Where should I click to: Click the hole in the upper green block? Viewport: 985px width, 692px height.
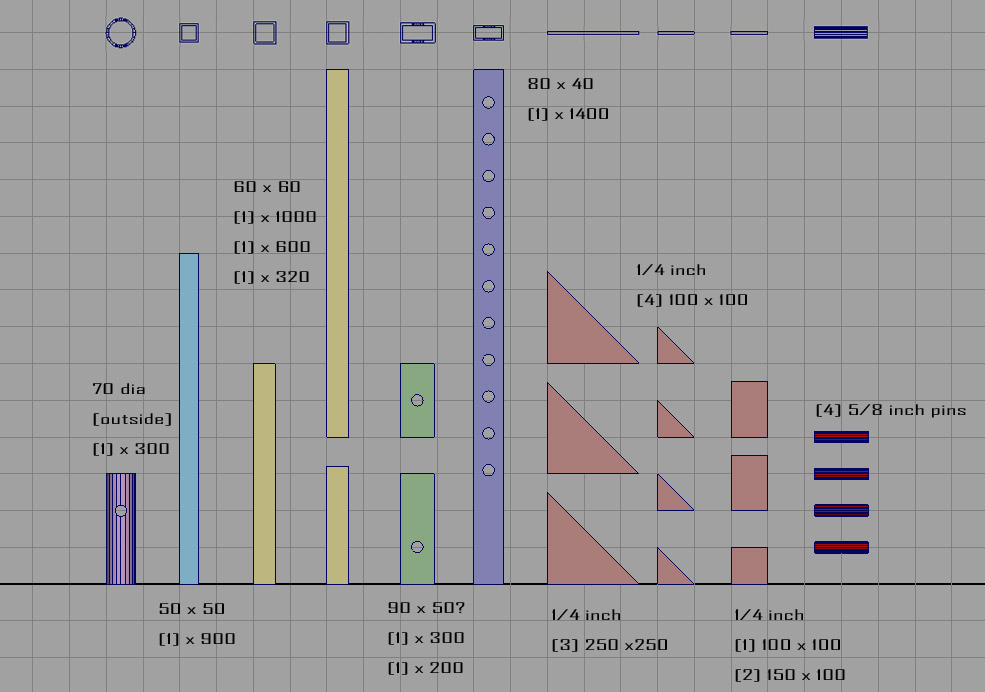(x=417, y=400)
